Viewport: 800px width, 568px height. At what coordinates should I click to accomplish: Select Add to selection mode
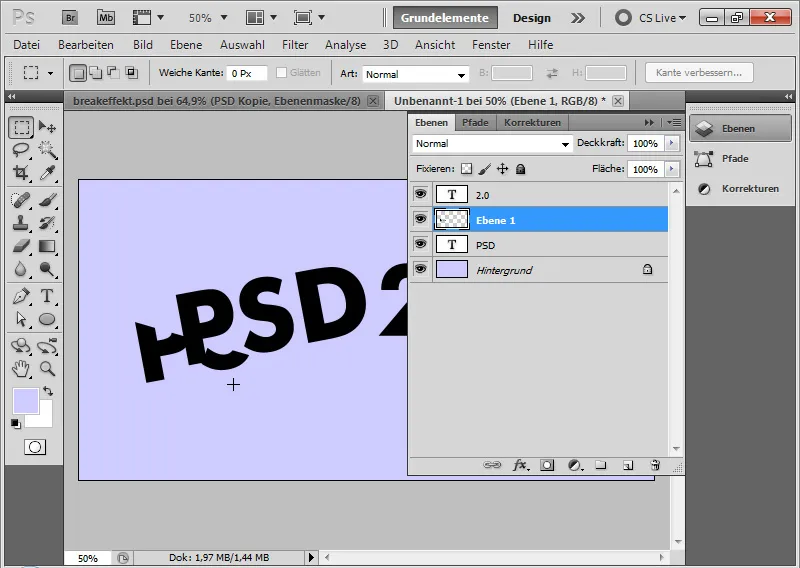(x=95, y=73)
